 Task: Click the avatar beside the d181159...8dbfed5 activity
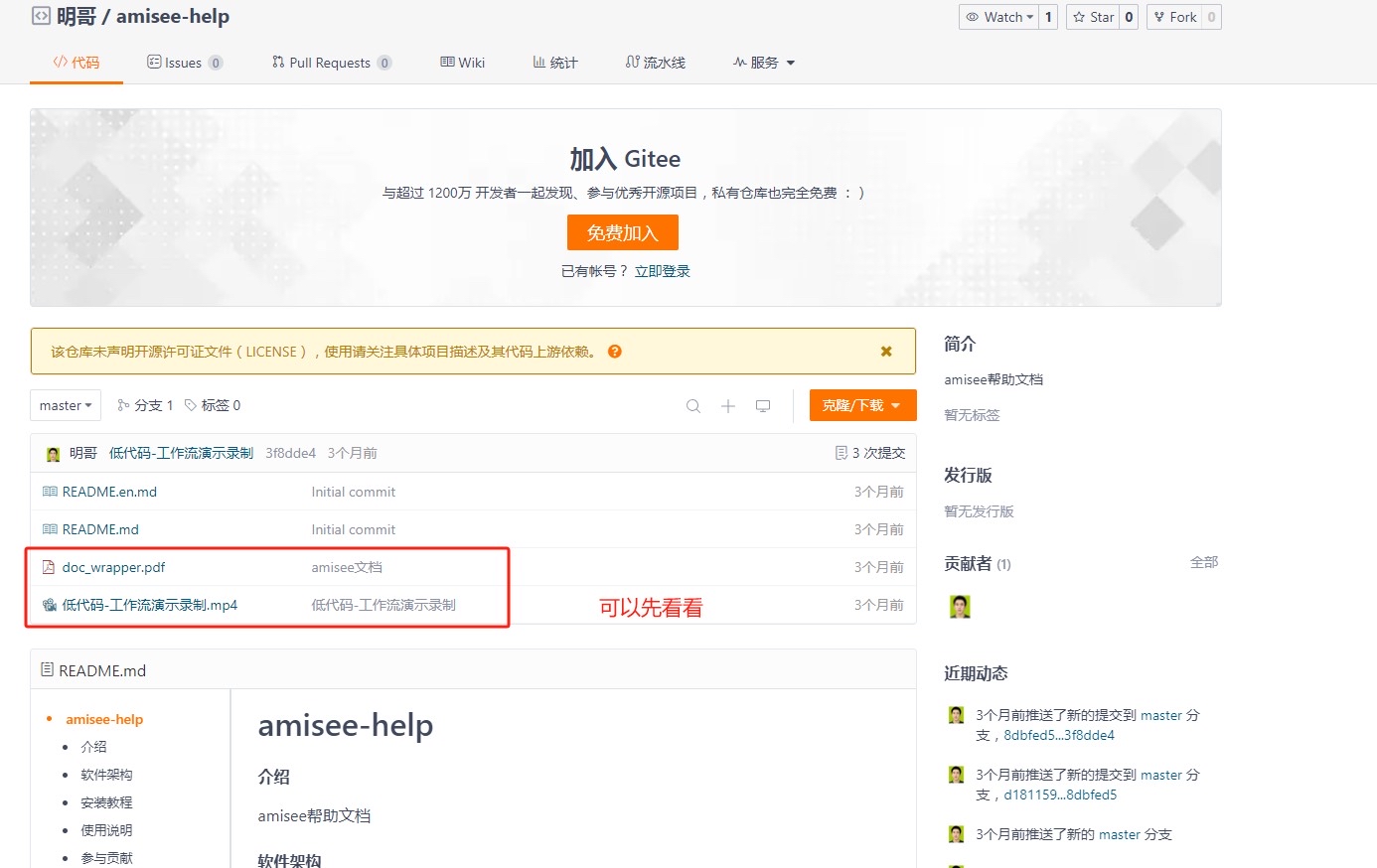[x=957, y=775]
